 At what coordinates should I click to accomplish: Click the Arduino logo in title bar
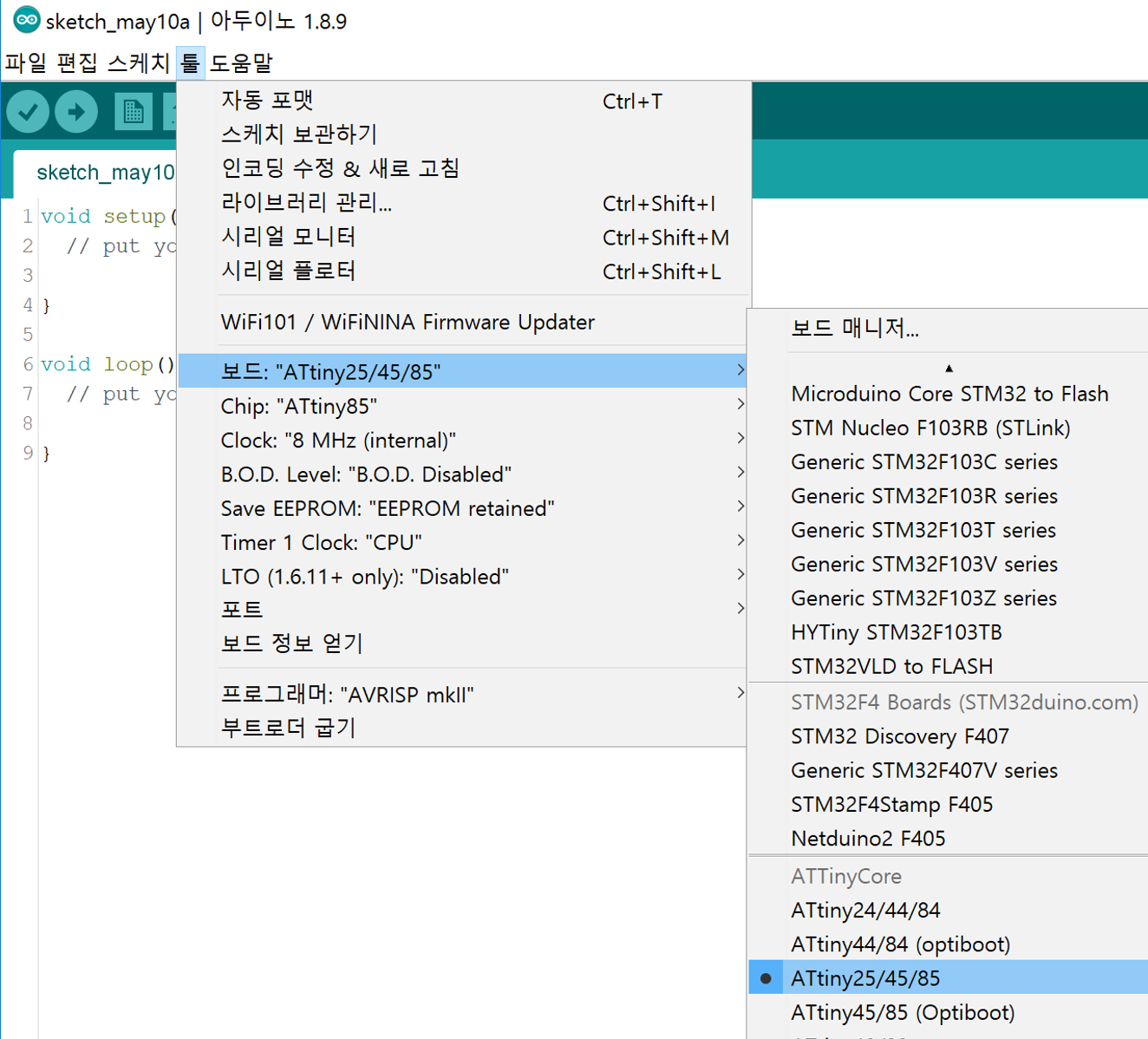tap(26, 20)
